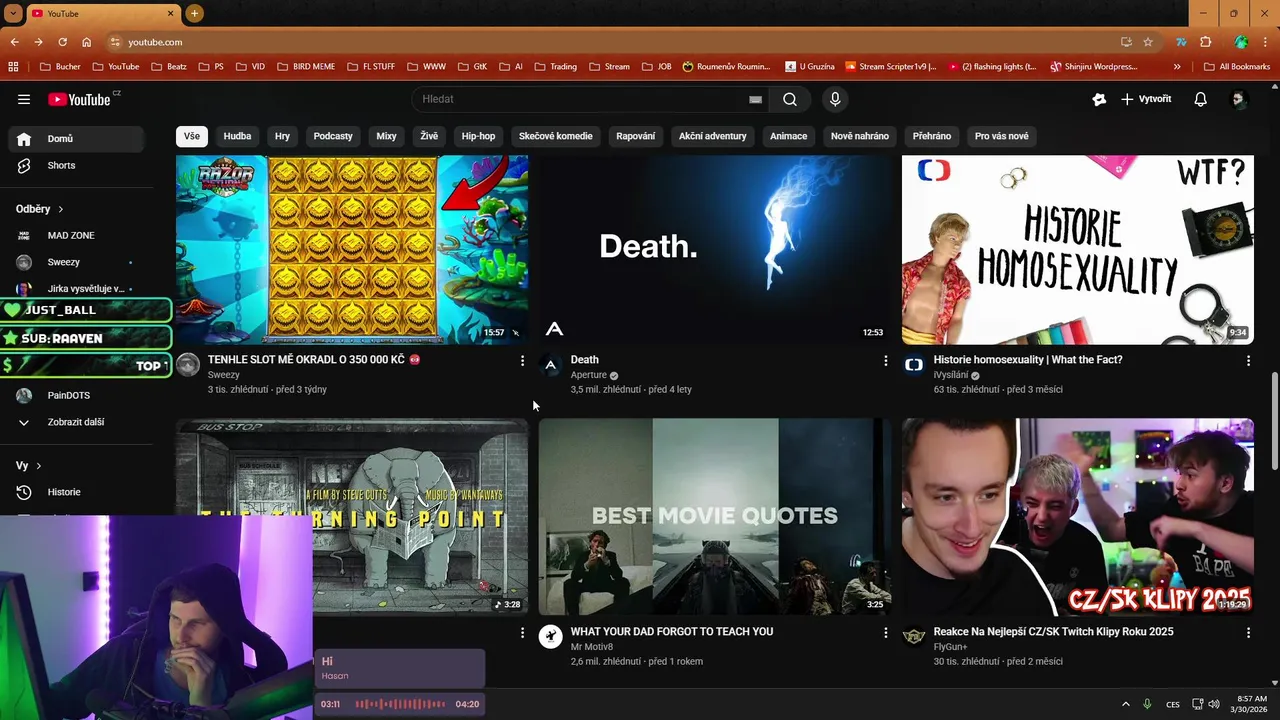Open Historie in sidebar
1280x720 pixels.
(76, 492)
